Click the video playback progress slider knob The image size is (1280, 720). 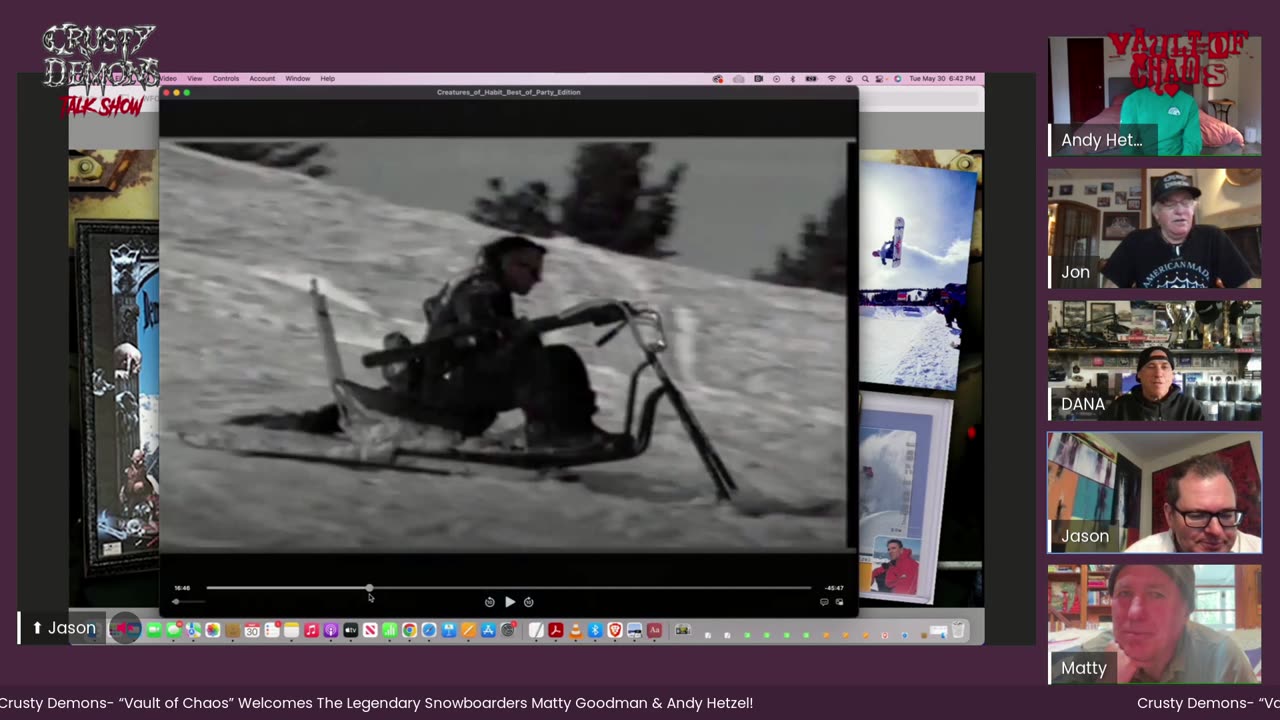[369, 588]
